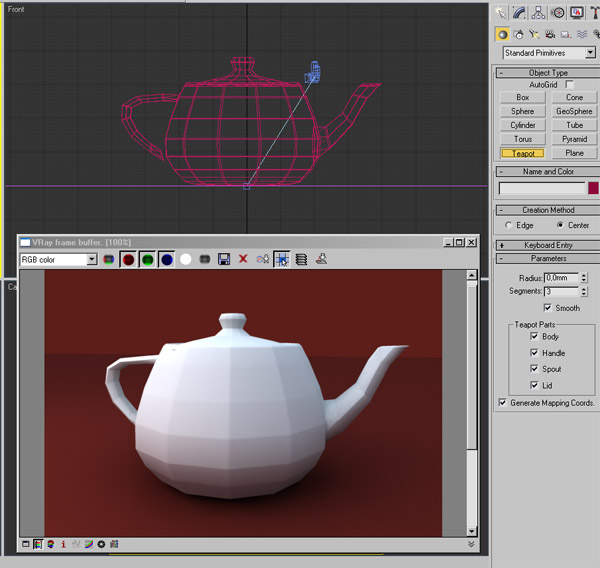
Task: Disable the Handle teapot part
Action: click(533, 353)
